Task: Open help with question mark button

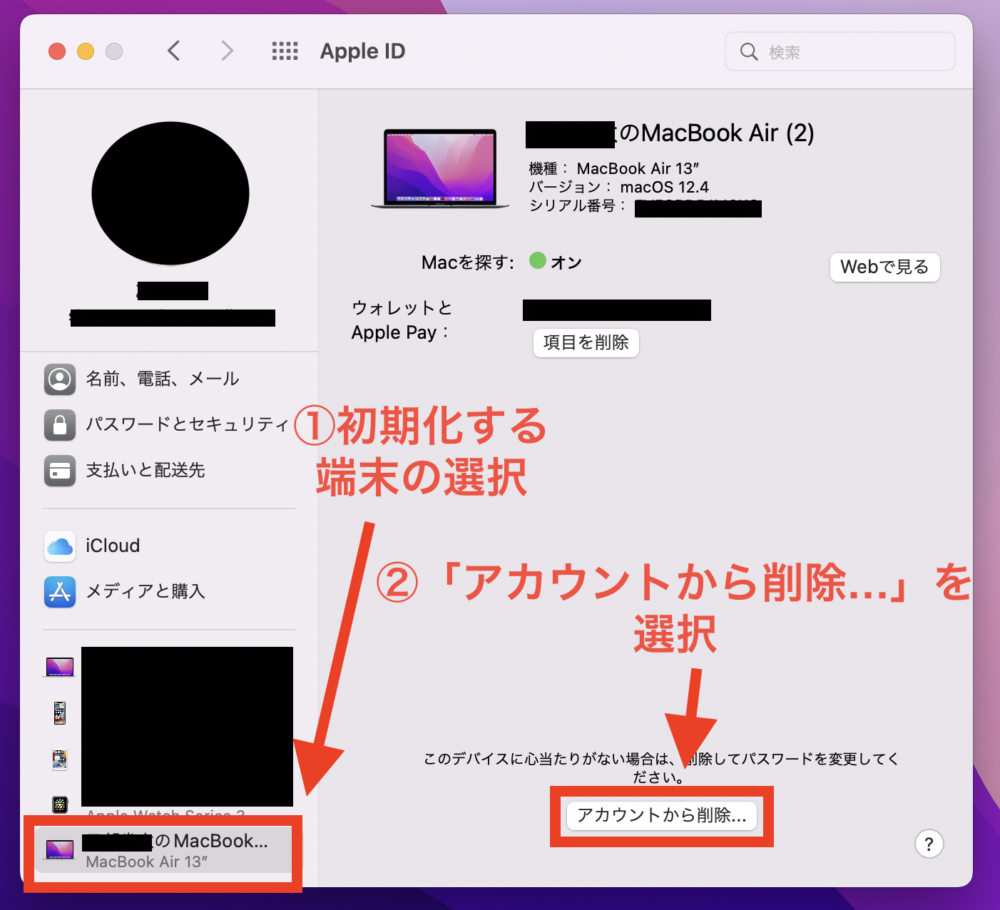Action: click(929, 844)
